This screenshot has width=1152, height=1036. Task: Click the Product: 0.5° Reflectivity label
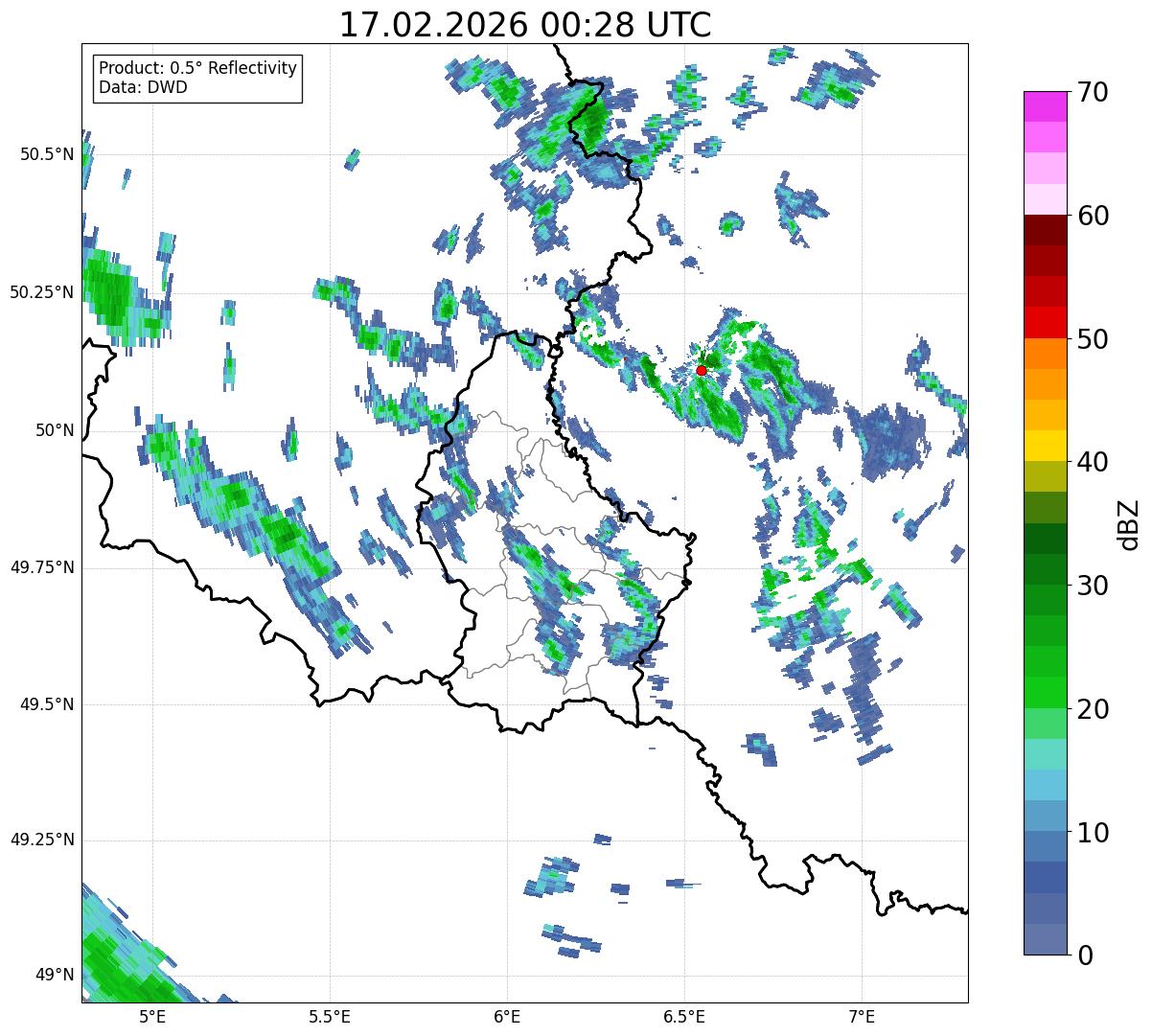(x=198, y=69)
